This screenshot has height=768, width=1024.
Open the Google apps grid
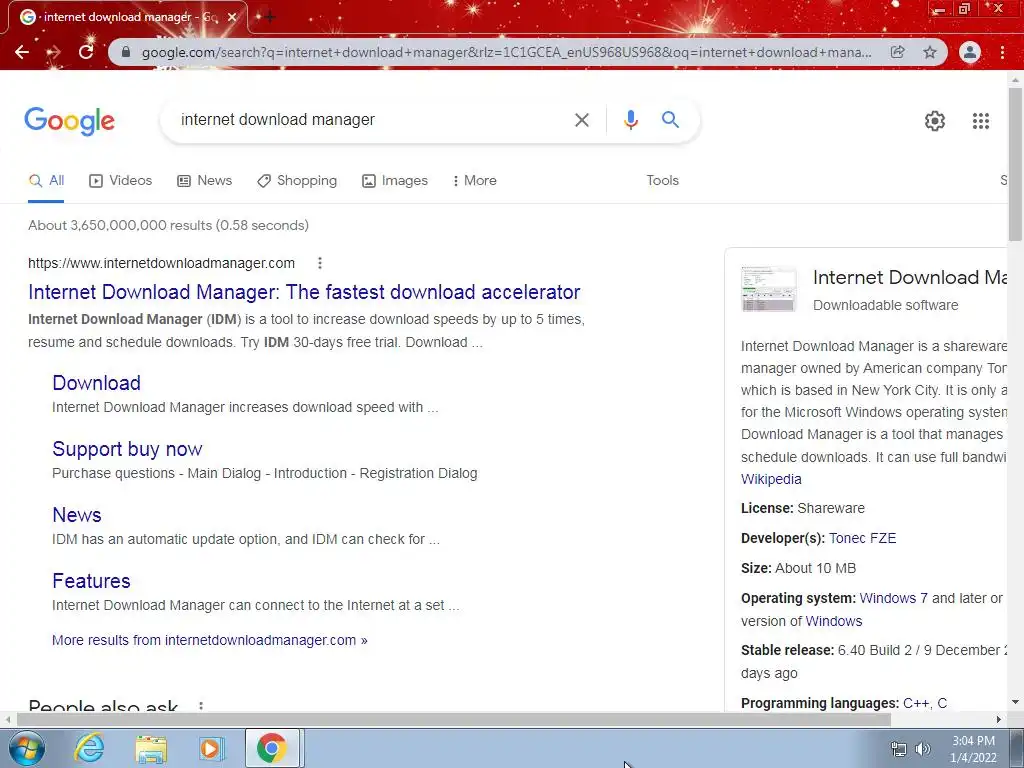pos(981,121)
